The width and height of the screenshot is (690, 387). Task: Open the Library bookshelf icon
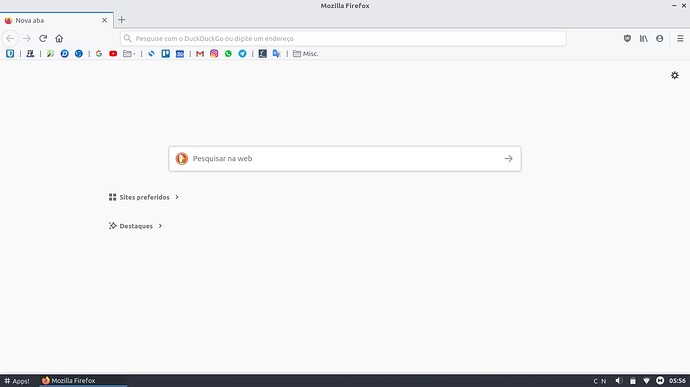643,39
